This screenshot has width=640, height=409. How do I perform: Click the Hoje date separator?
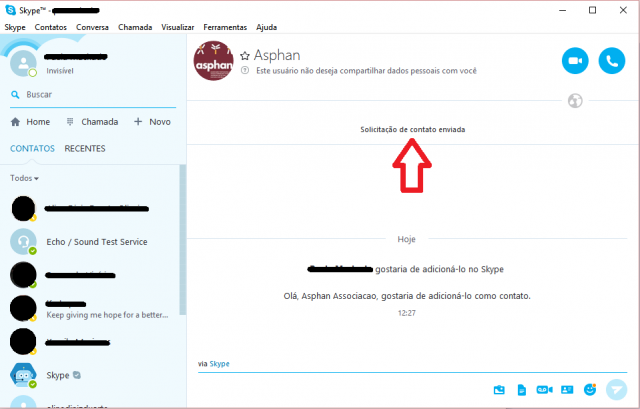(x=407, y=239)
